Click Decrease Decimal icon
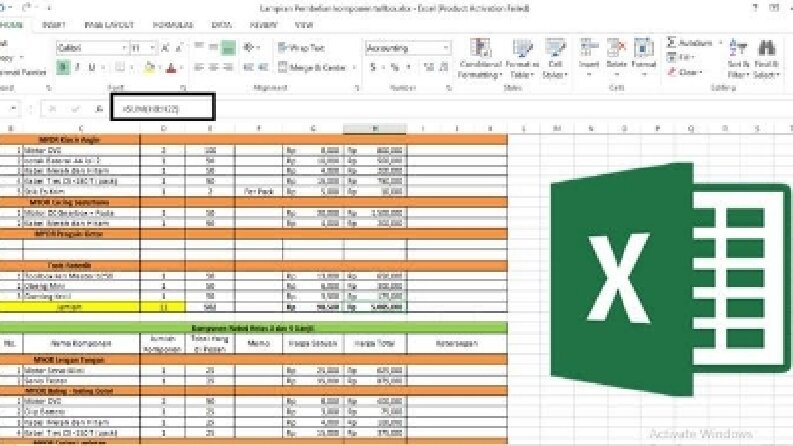 click(x=444, y=67)
